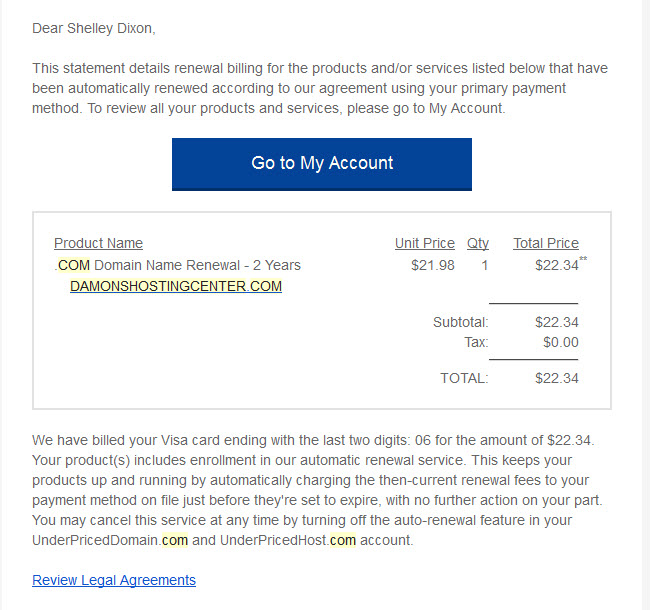Click the Unit Price column header

(424, 243)
